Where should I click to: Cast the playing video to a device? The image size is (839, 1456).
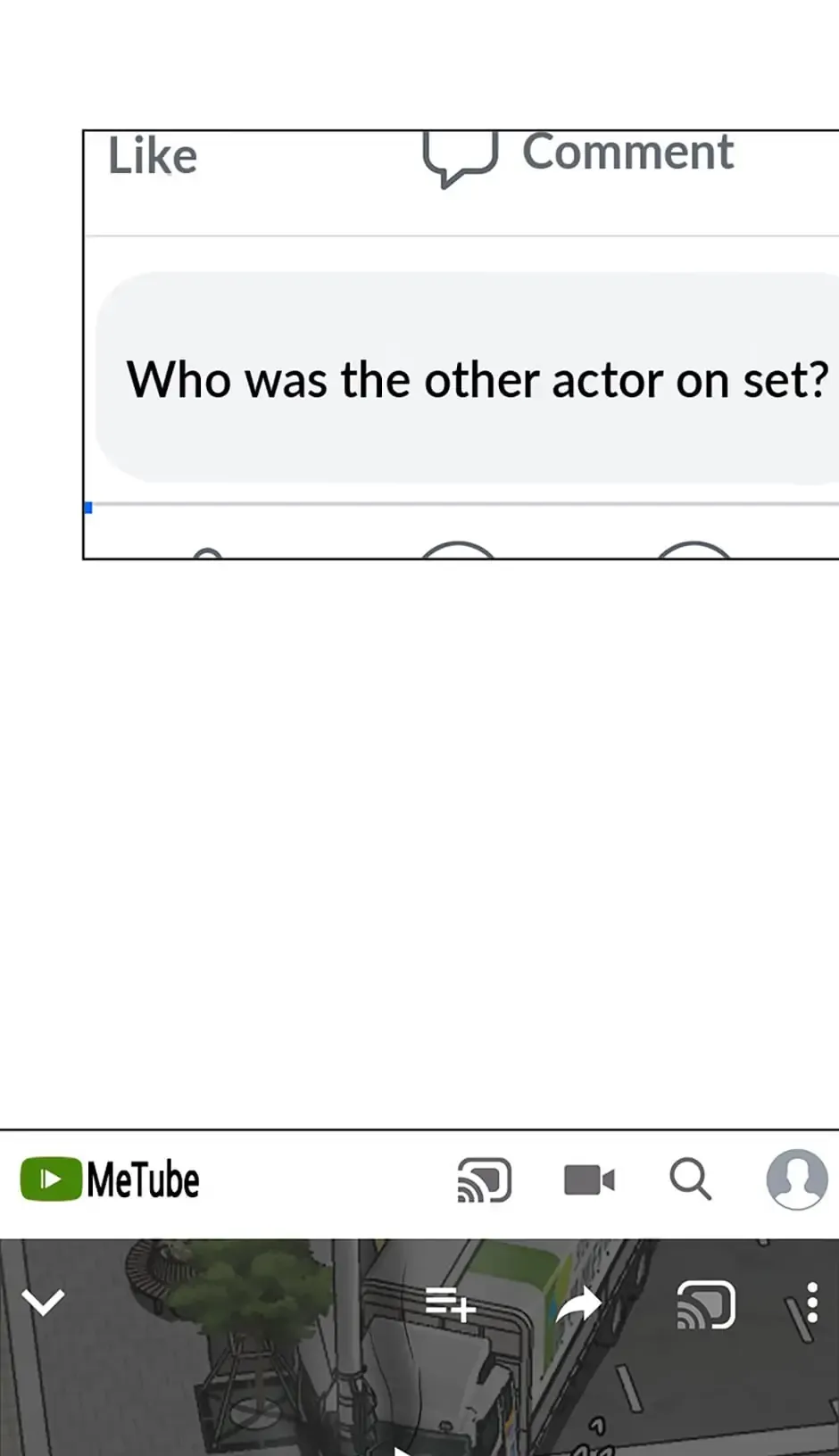click(705, 1305)
